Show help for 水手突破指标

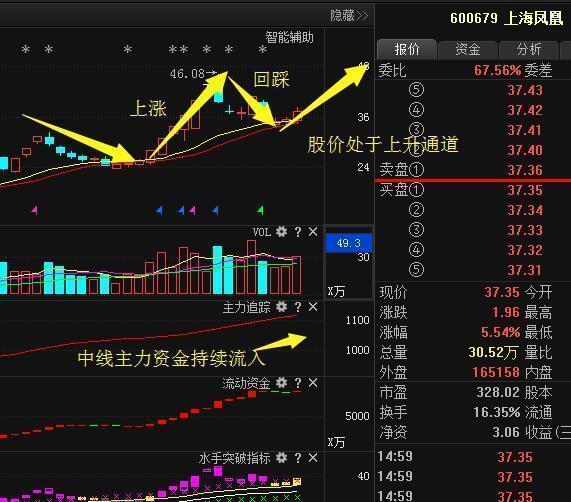[x=298, y=458]
